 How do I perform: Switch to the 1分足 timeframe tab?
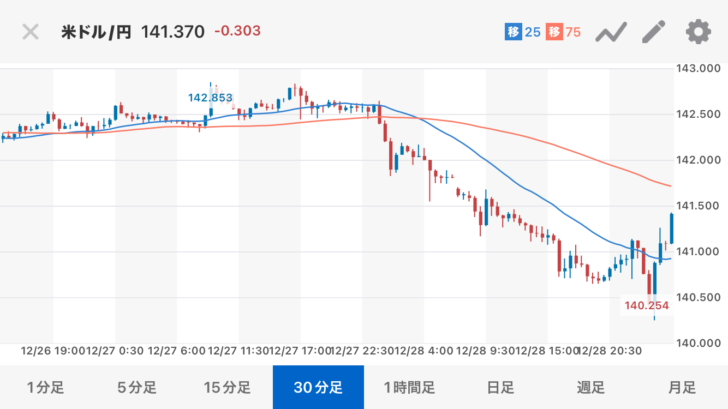(x=45, y=387)
